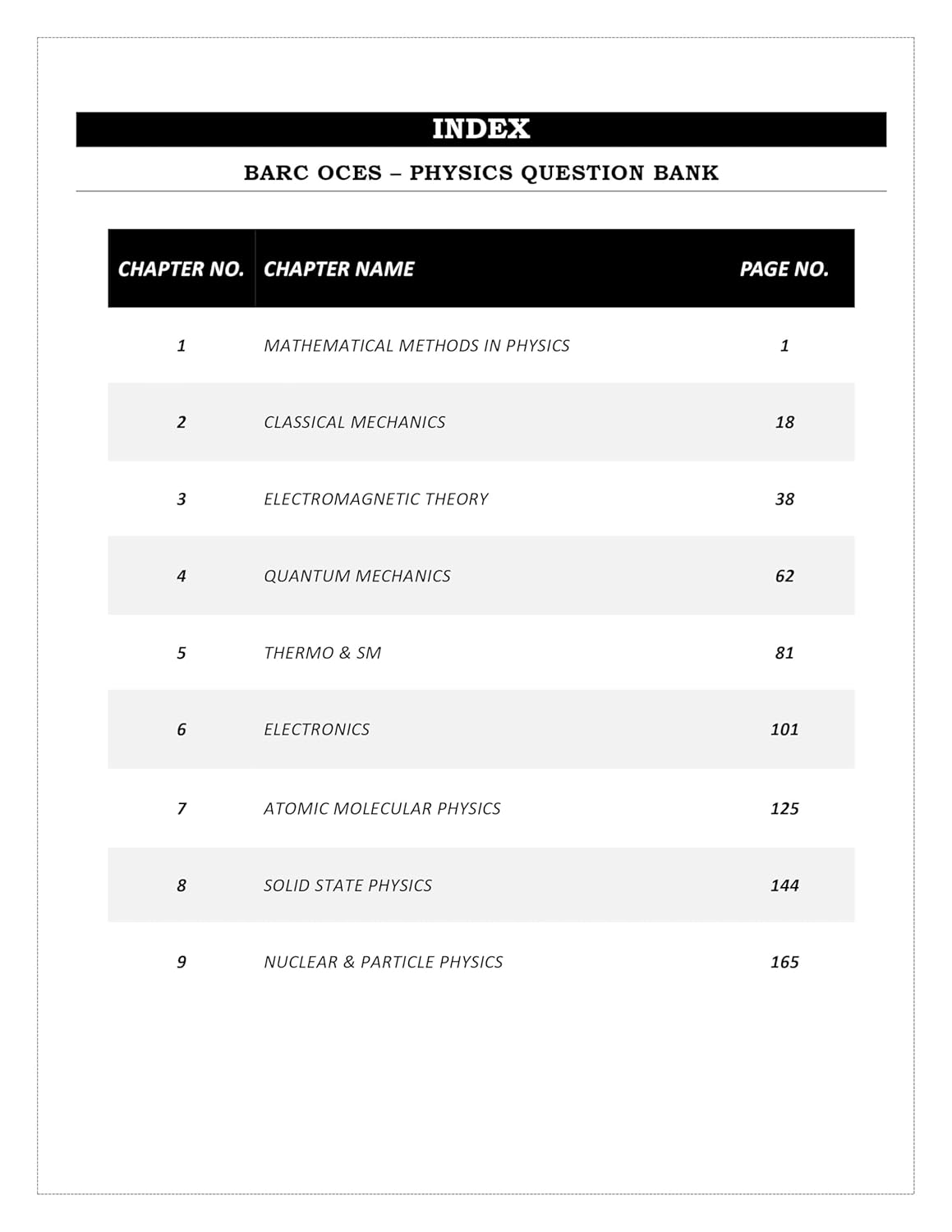Click the CHAPTER NAME column header
952x1232 pixels.
(x=338, y=269)
